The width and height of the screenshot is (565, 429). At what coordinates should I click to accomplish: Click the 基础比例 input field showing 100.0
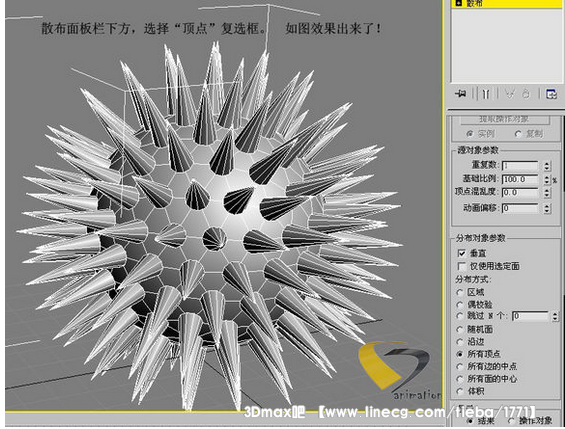click(520, 179)
